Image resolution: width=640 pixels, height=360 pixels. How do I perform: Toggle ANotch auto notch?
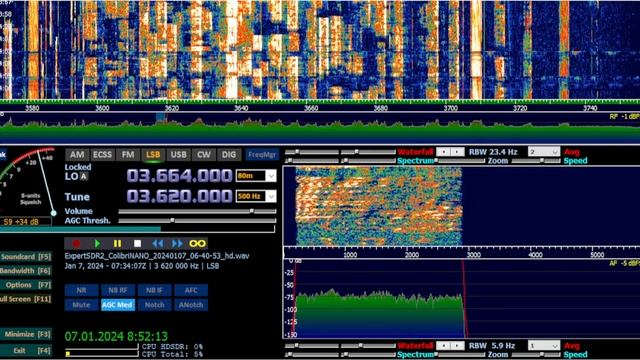(x=191, y=305)
